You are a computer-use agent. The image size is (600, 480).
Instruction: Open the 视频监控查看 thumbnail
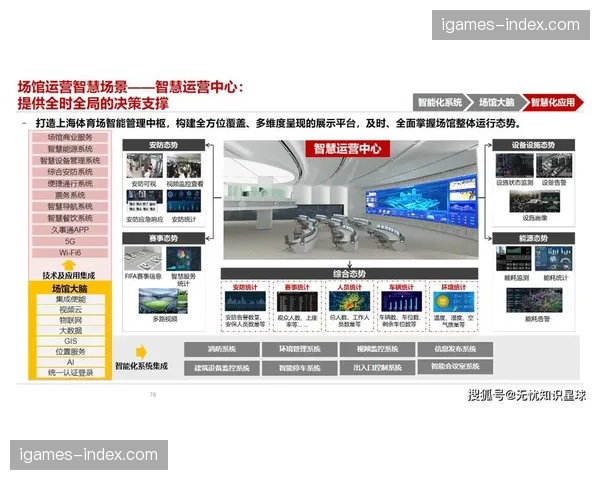point(184,166)
